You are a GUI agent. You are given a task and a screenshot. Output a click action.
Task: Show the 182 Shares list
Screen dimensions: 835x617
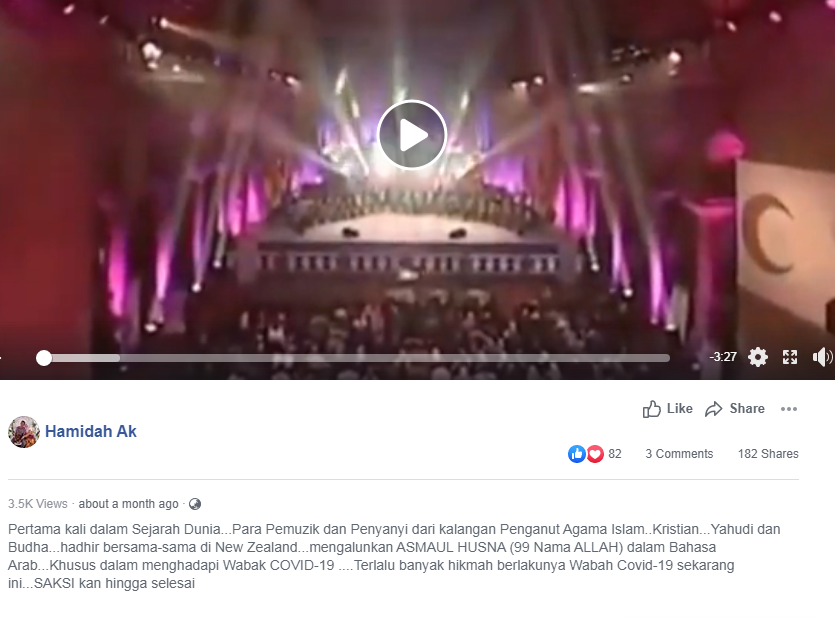(768, 454)
